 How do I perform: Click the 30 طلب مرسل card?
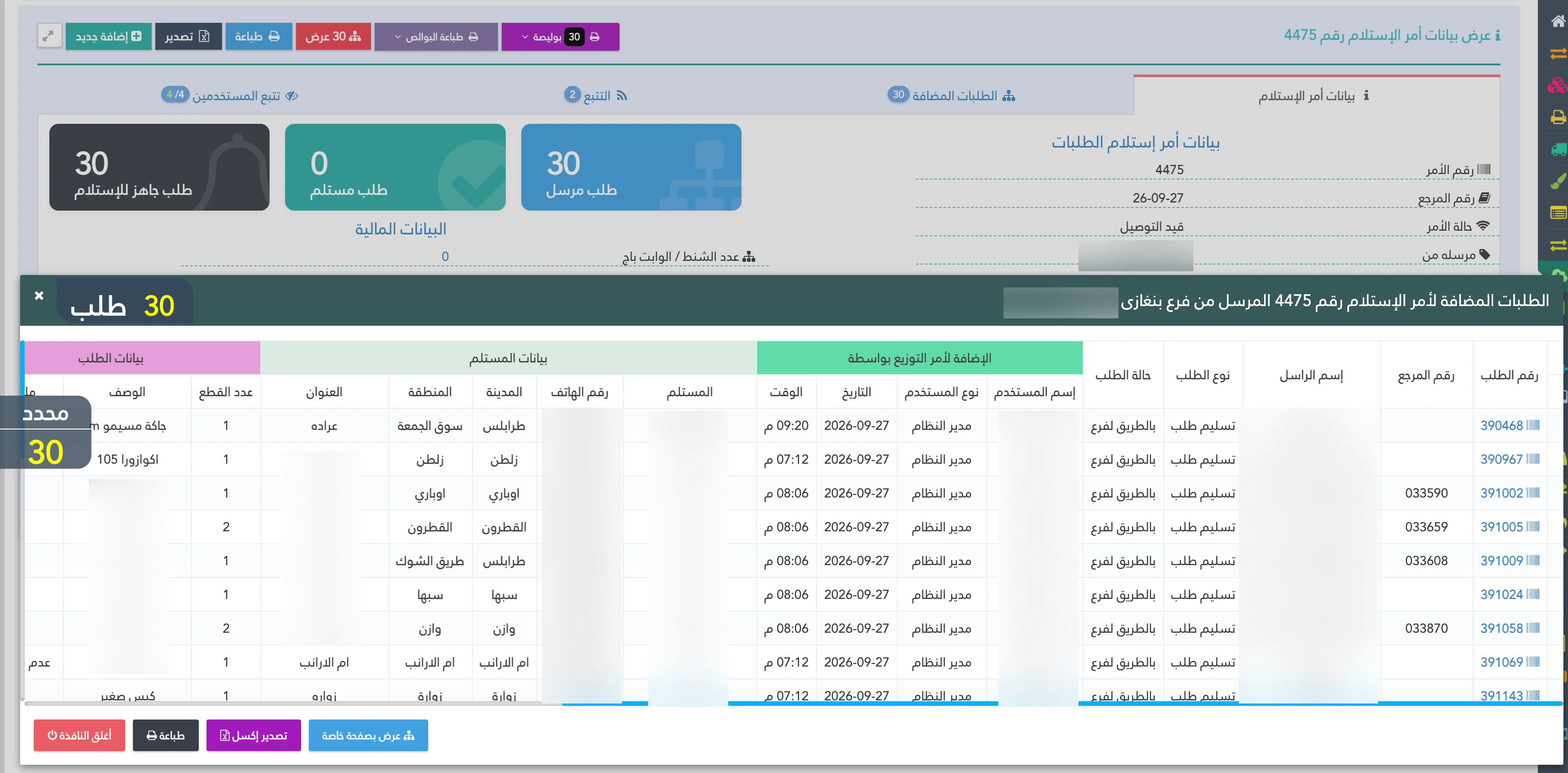pyautogui.click(x=630, y=167)
